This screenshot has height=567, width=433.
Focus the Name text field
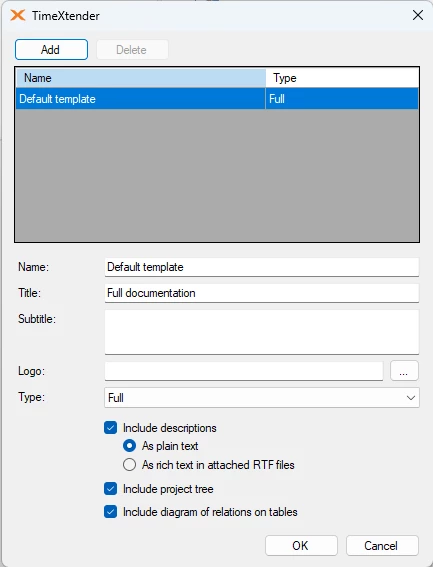click(262, 267)
